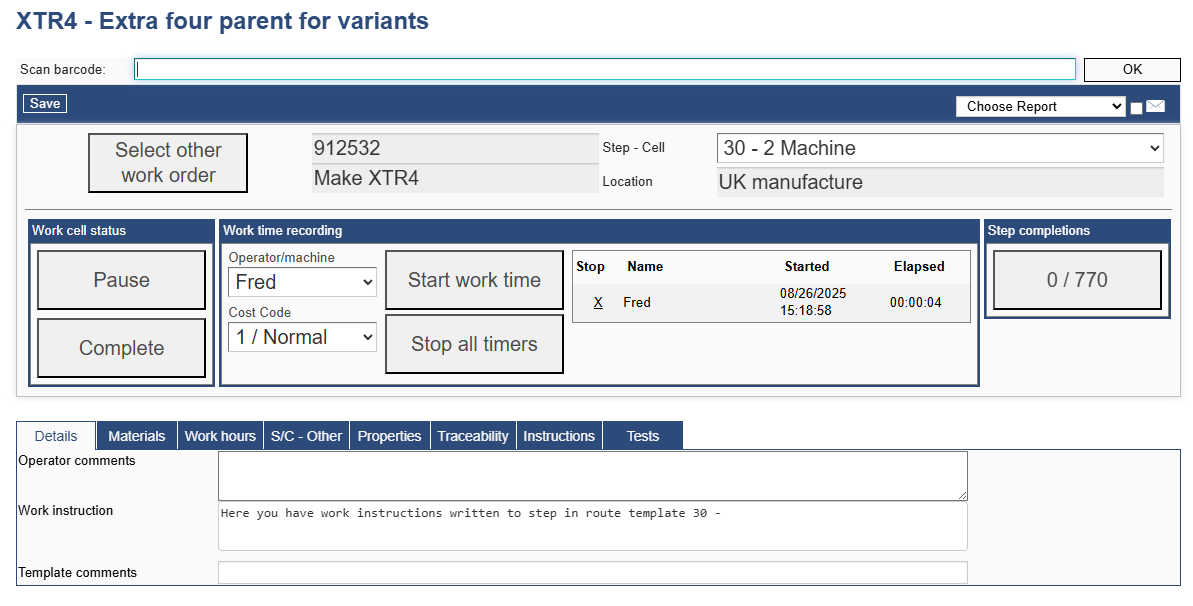Expand the Operator/machine Fred dropdown
The height and width of the screenshot is (606, 1193).
[302, 282]
